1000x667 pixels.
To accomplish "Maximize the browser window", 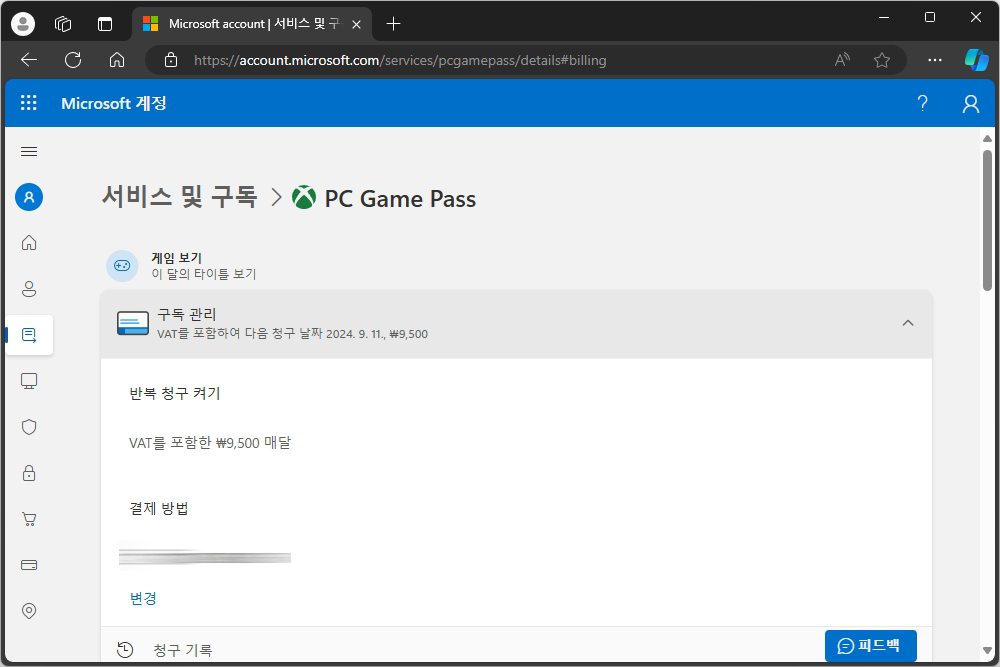I will click(930, 18).
